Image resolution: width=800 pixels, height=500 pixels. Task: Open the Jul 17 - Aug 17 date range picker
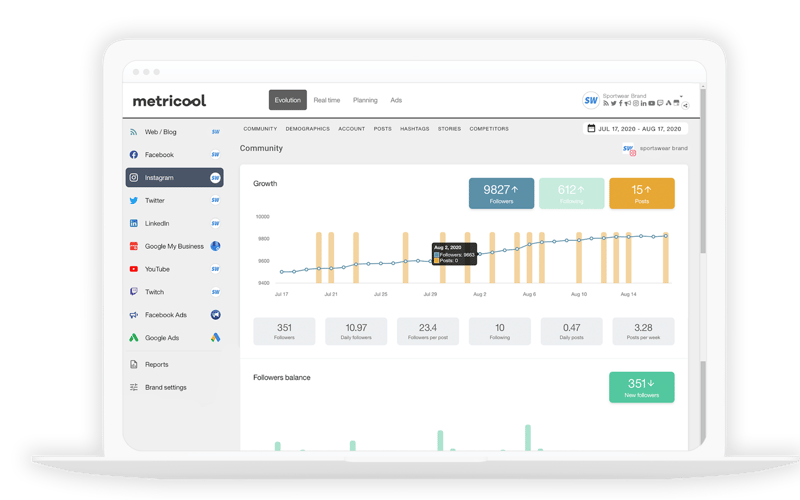tap(635, 129)
